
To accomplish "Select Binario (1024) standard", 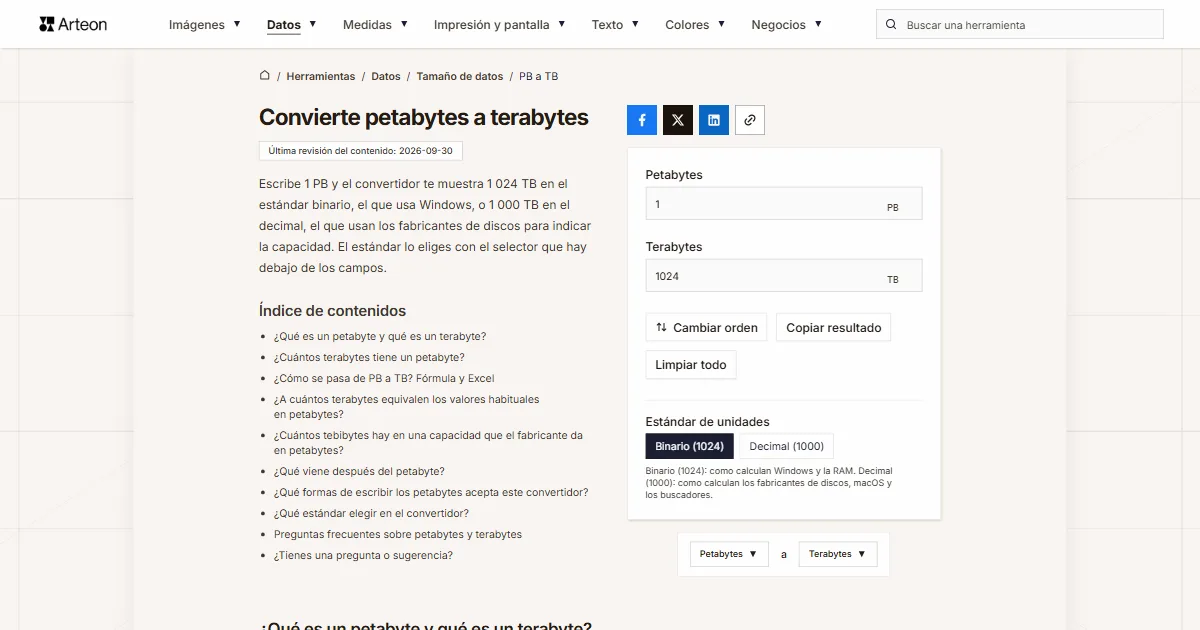I will pos(690,446).
